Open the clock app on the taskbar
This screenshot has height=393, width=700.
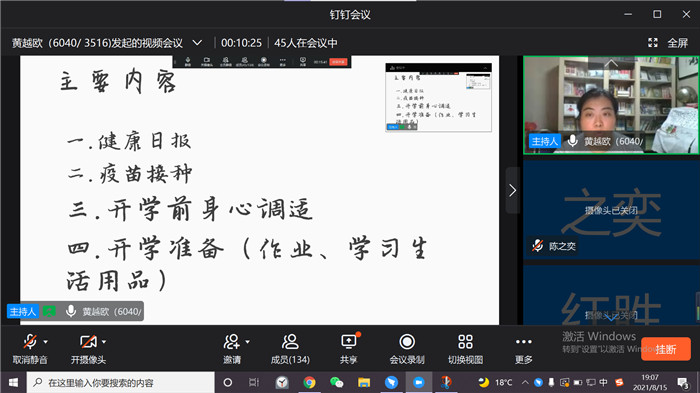[282, 383]
